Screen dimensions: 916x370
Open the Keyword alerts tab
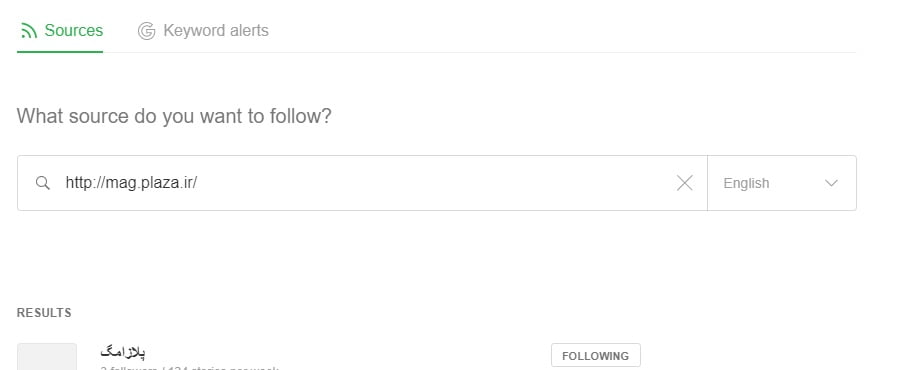point(203,30)
